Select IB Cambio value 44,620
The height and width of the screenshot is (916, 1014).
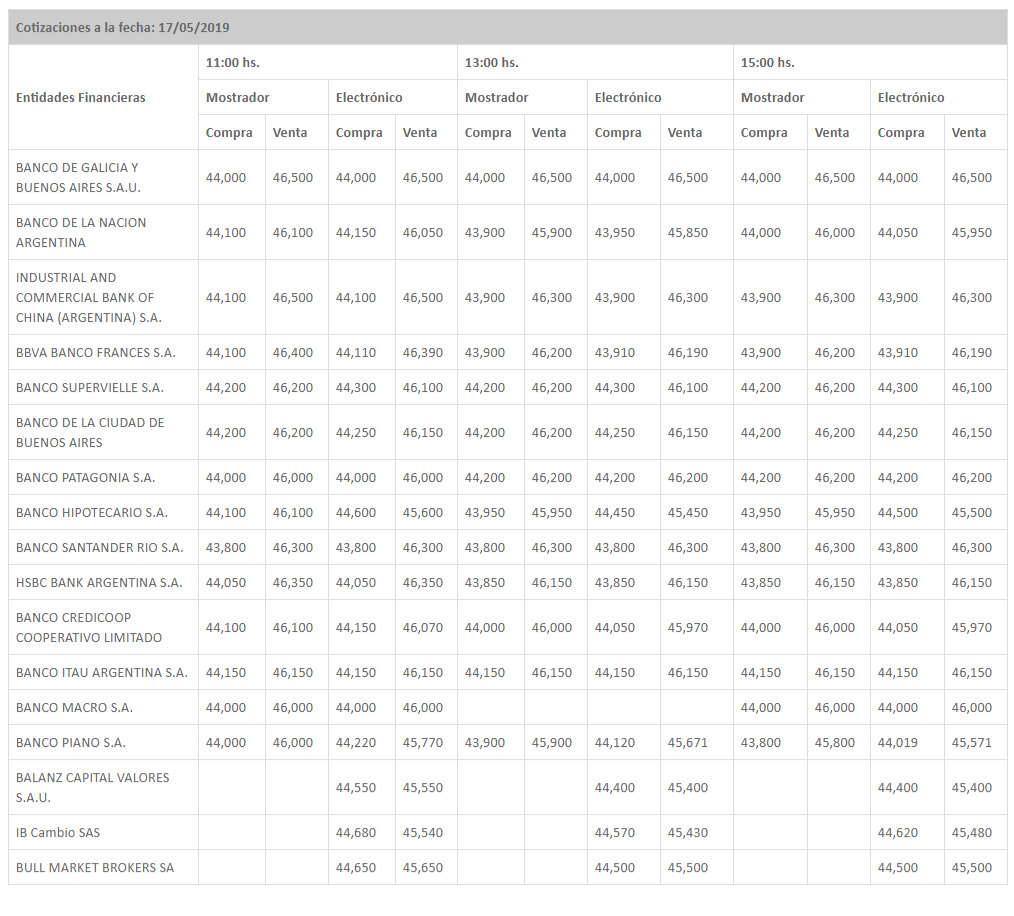(x=898, y=833)
